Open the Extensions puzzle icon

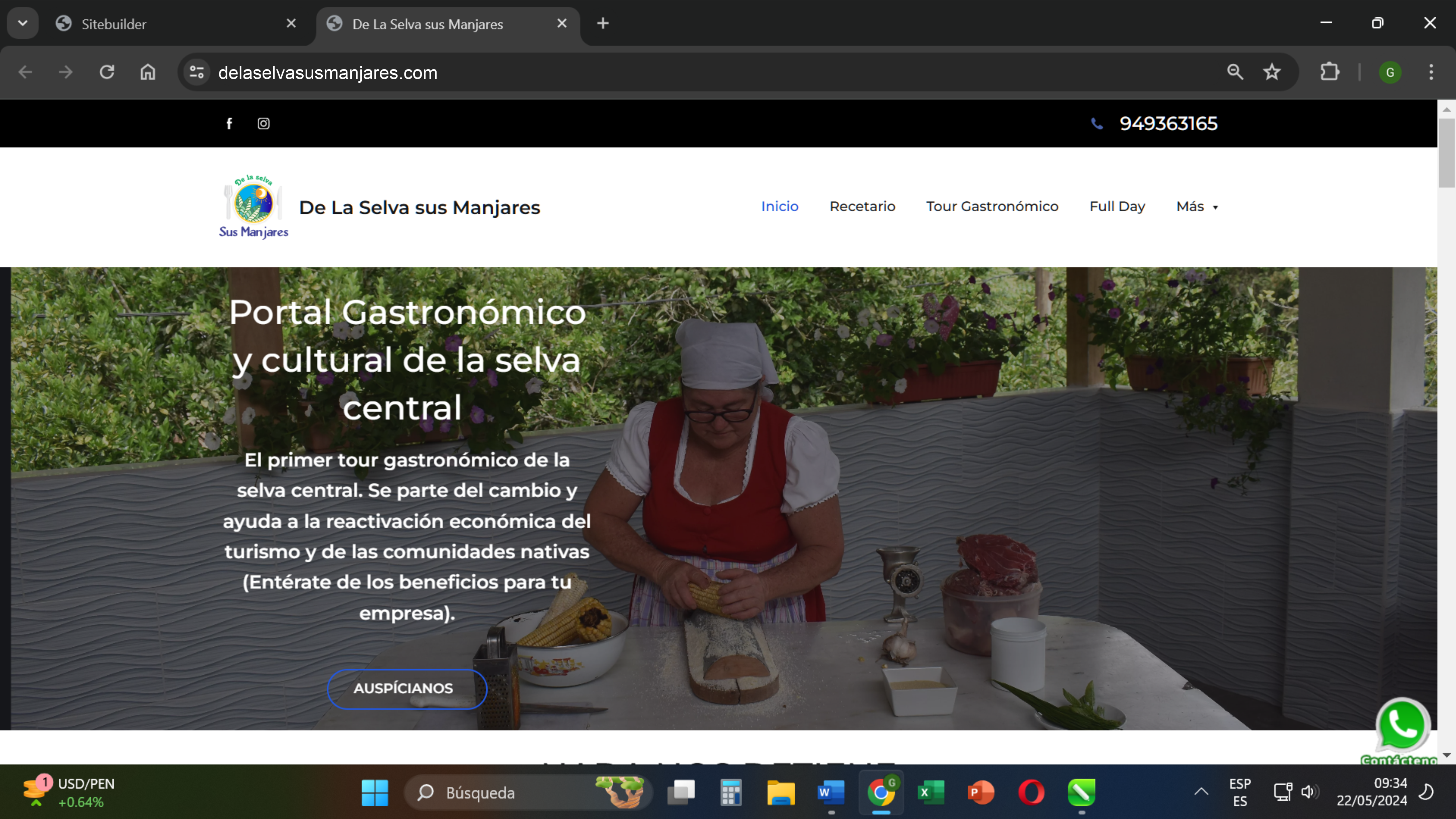point(1329,72)
